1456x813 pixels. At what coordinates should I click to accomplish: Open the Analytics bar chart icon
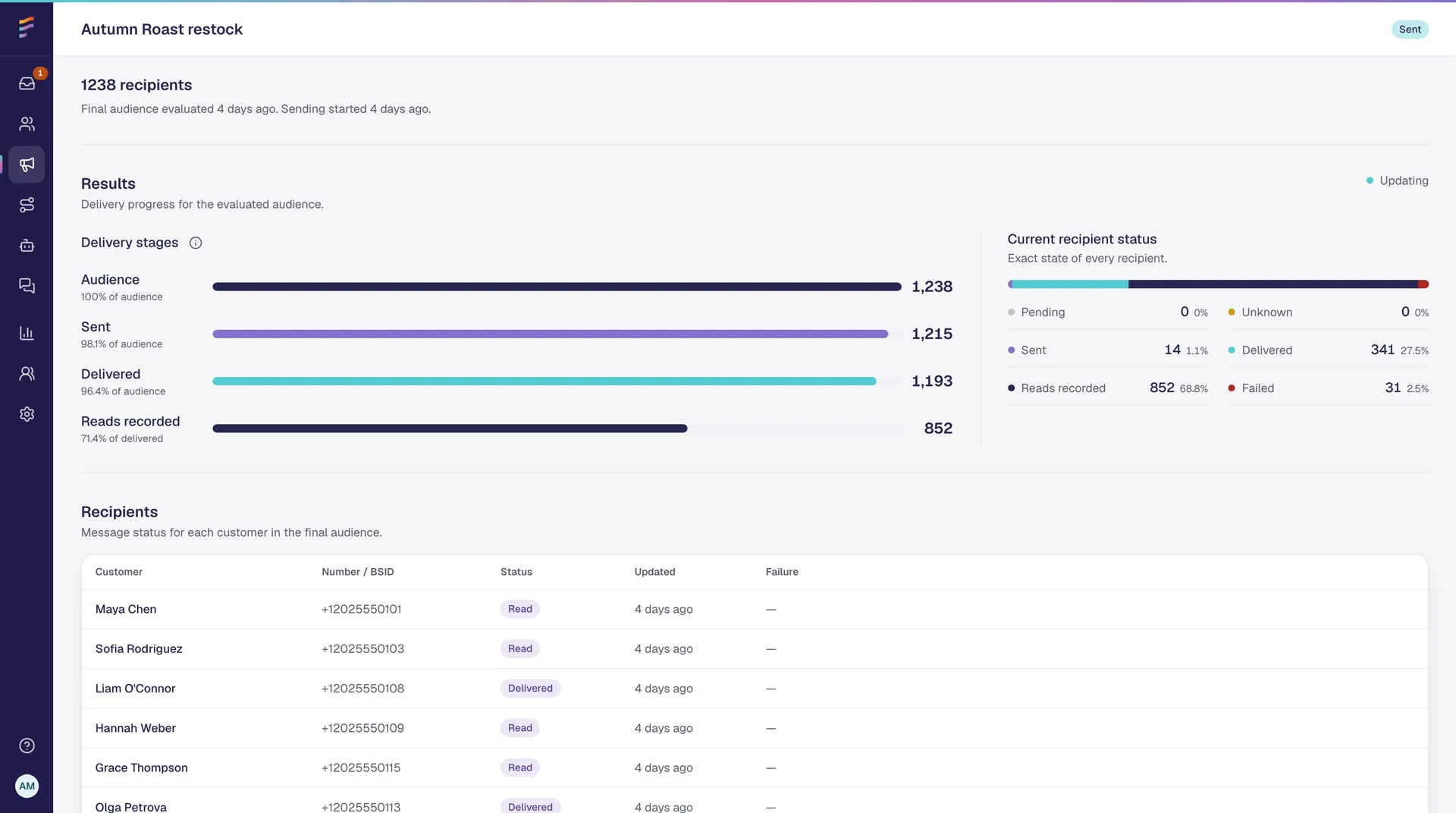[27, 333]
